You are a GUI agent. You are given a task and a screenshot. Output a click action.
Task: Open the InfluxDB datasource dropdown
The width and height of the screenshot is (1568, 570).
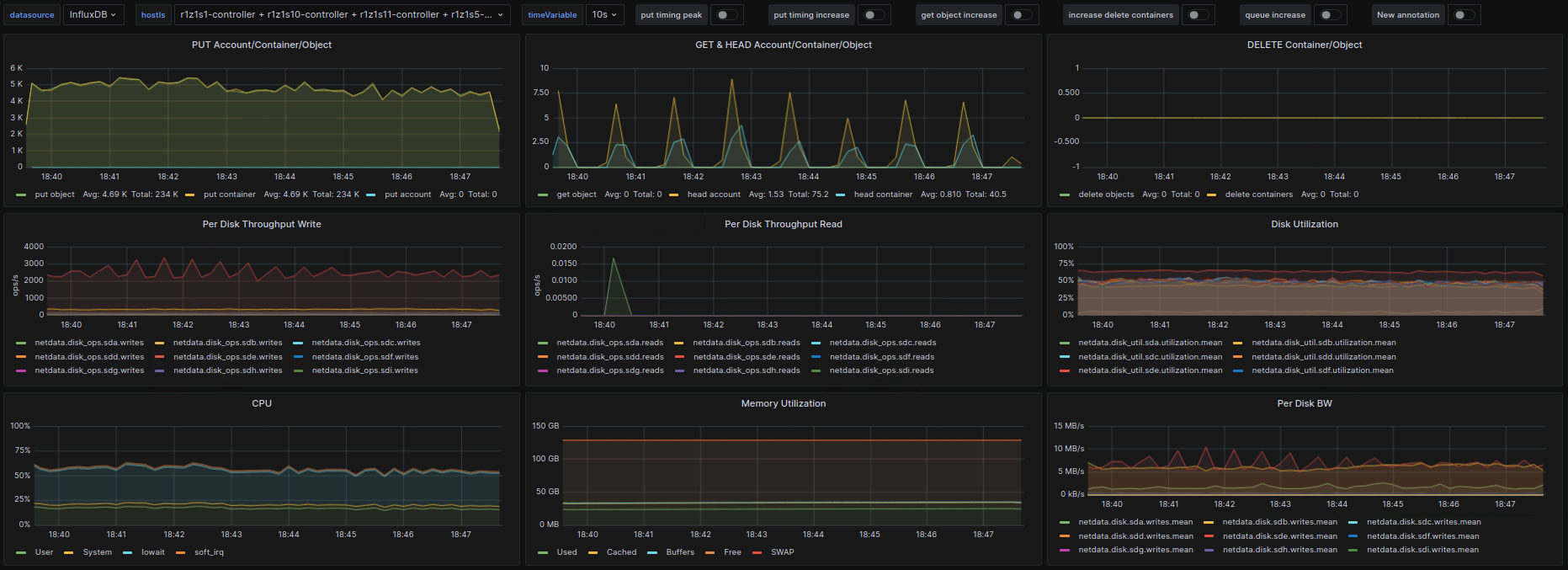coord(93,15)
